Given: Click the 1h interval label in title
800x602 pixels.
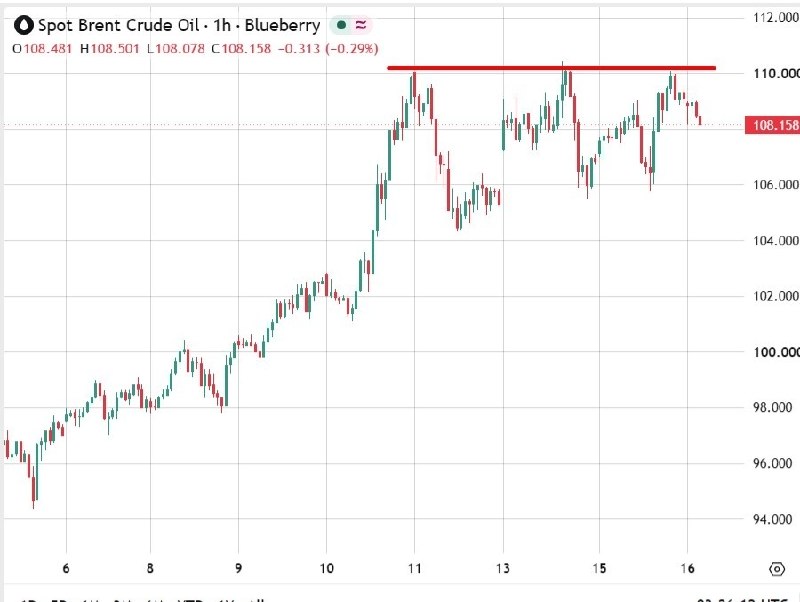Looking at the screenshot, I should (222, 25).
